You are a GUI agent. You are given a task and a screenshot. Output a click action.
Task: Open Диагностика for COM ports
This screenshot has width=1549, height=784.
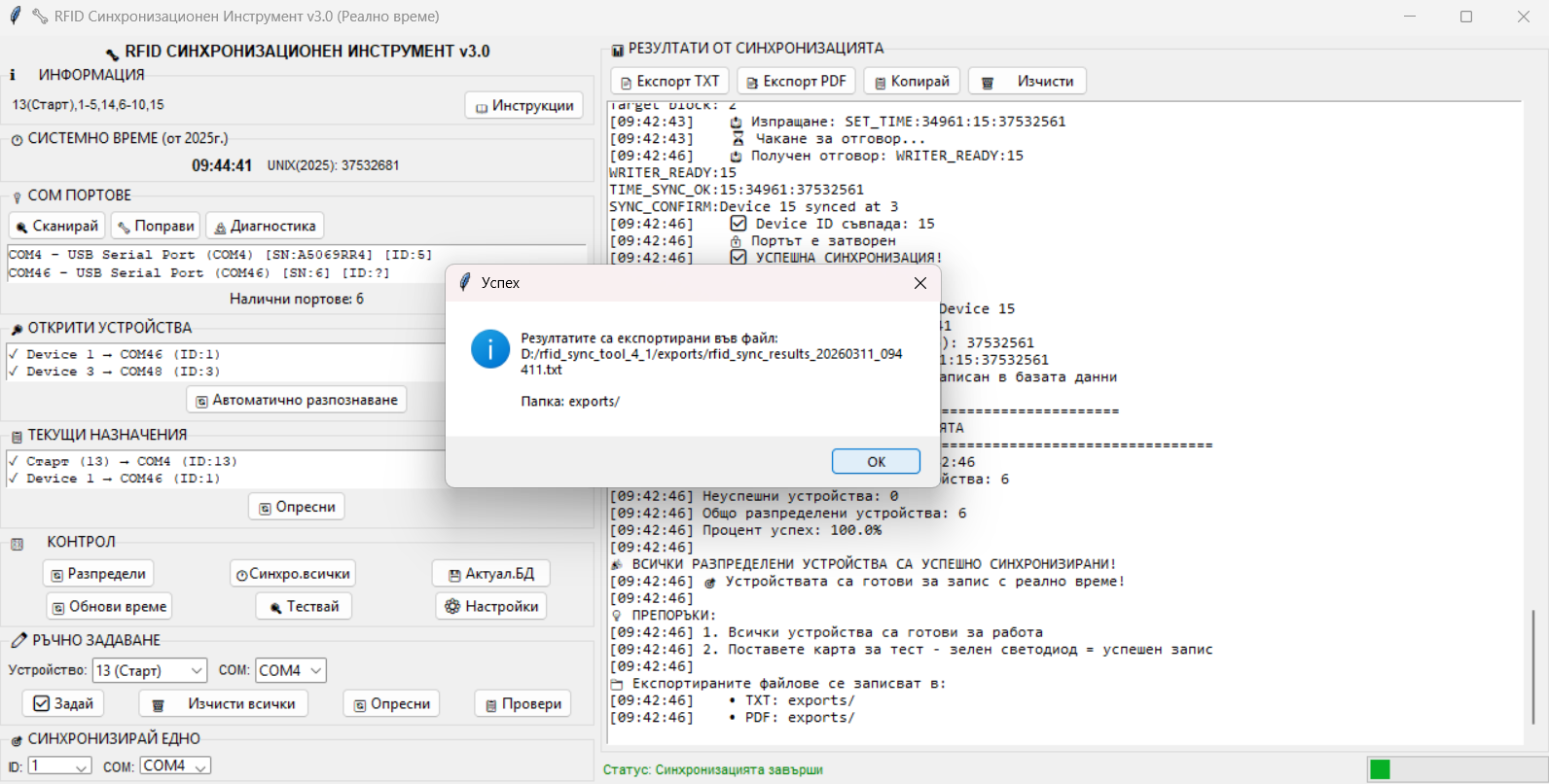pyautogui.click(x=265, y=226)
